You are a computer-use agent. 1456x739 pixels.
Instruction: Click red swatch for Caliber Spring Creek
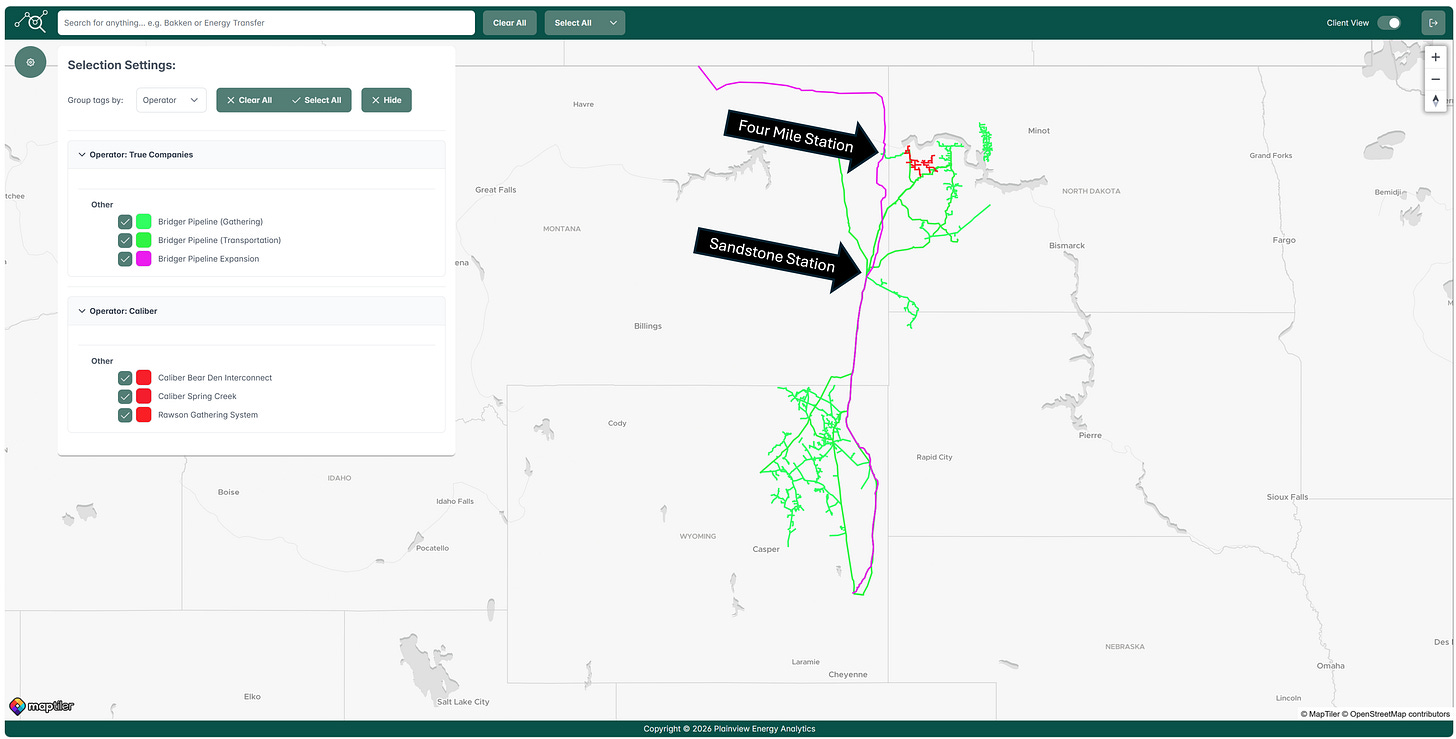point(144,396)
